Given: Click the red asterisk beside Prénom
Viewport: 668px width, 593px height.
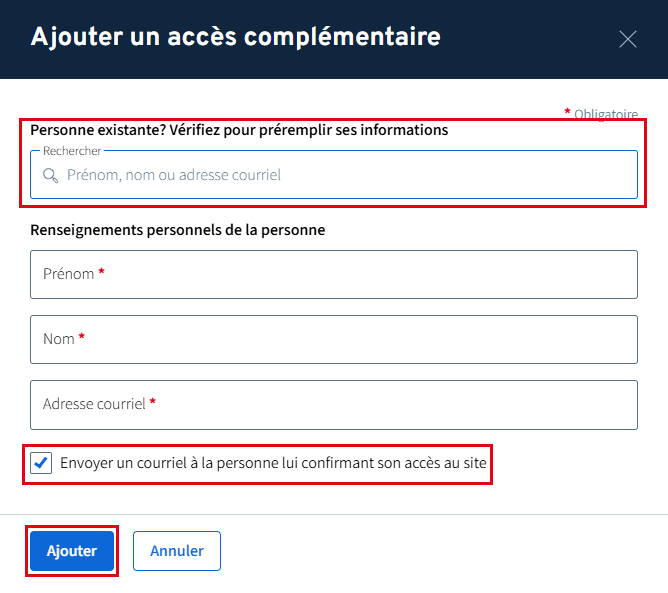Looking at the screenshot, I should 102,273.
